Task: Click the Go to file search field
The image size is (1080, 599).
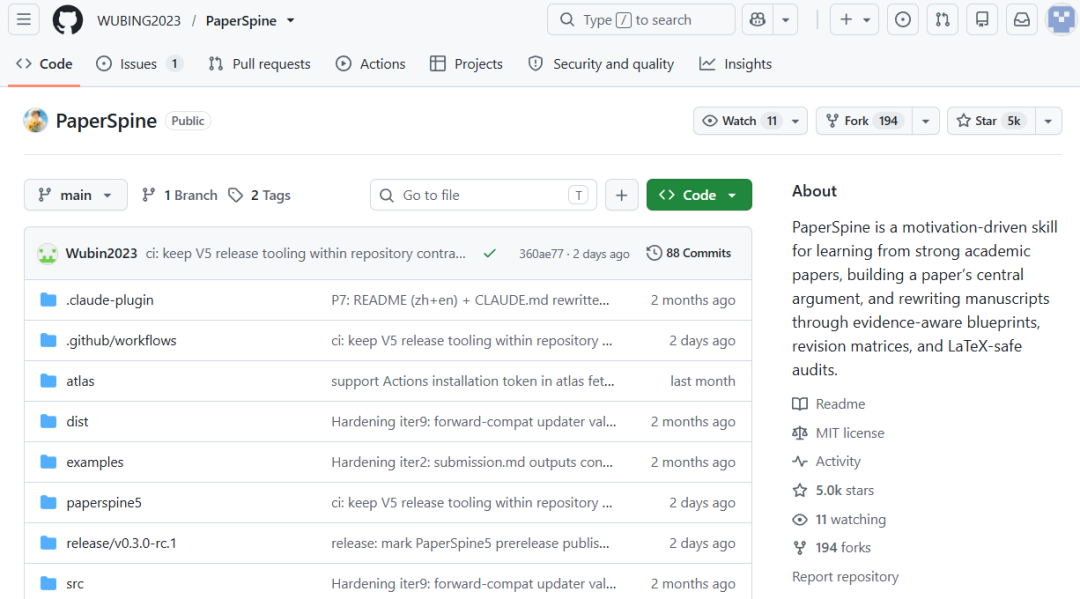Action: (x=484, y=195)
